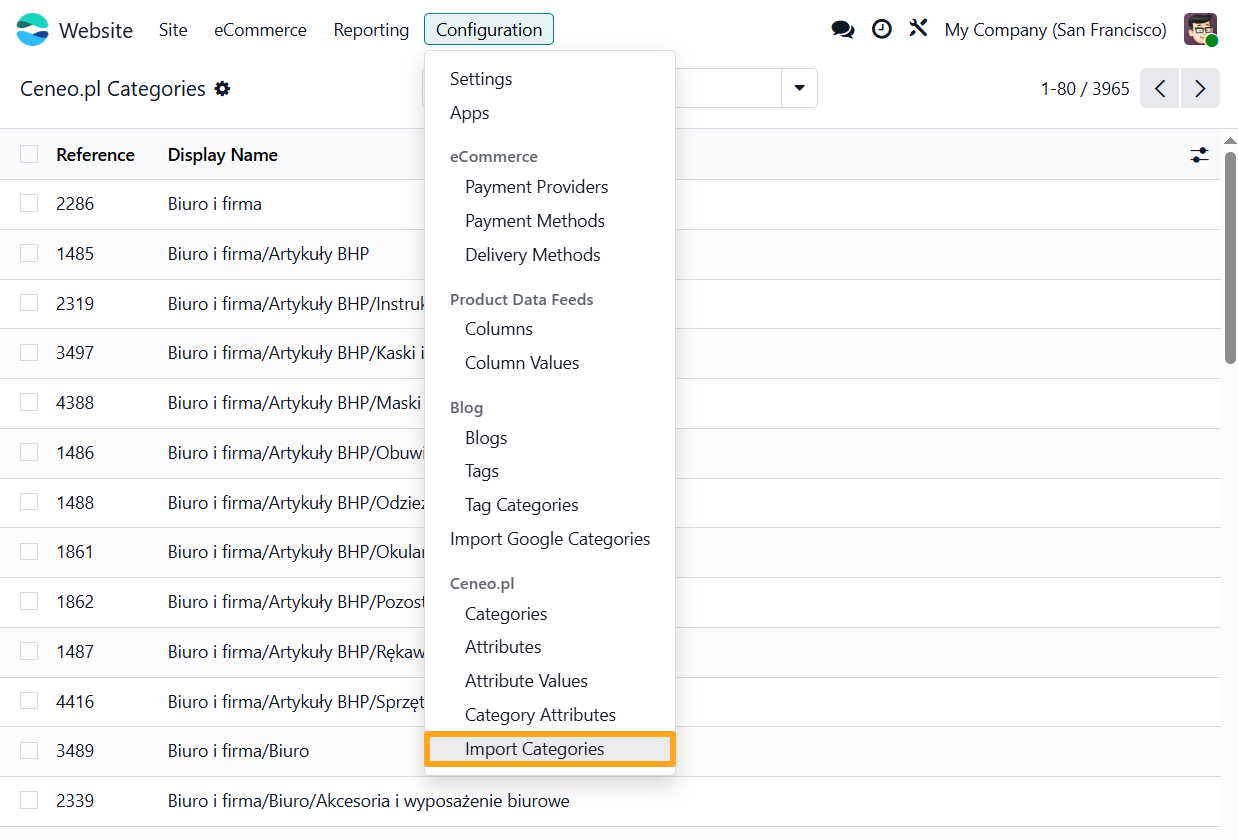
Task: Open Delivery Methods
Action: (533, 255)
